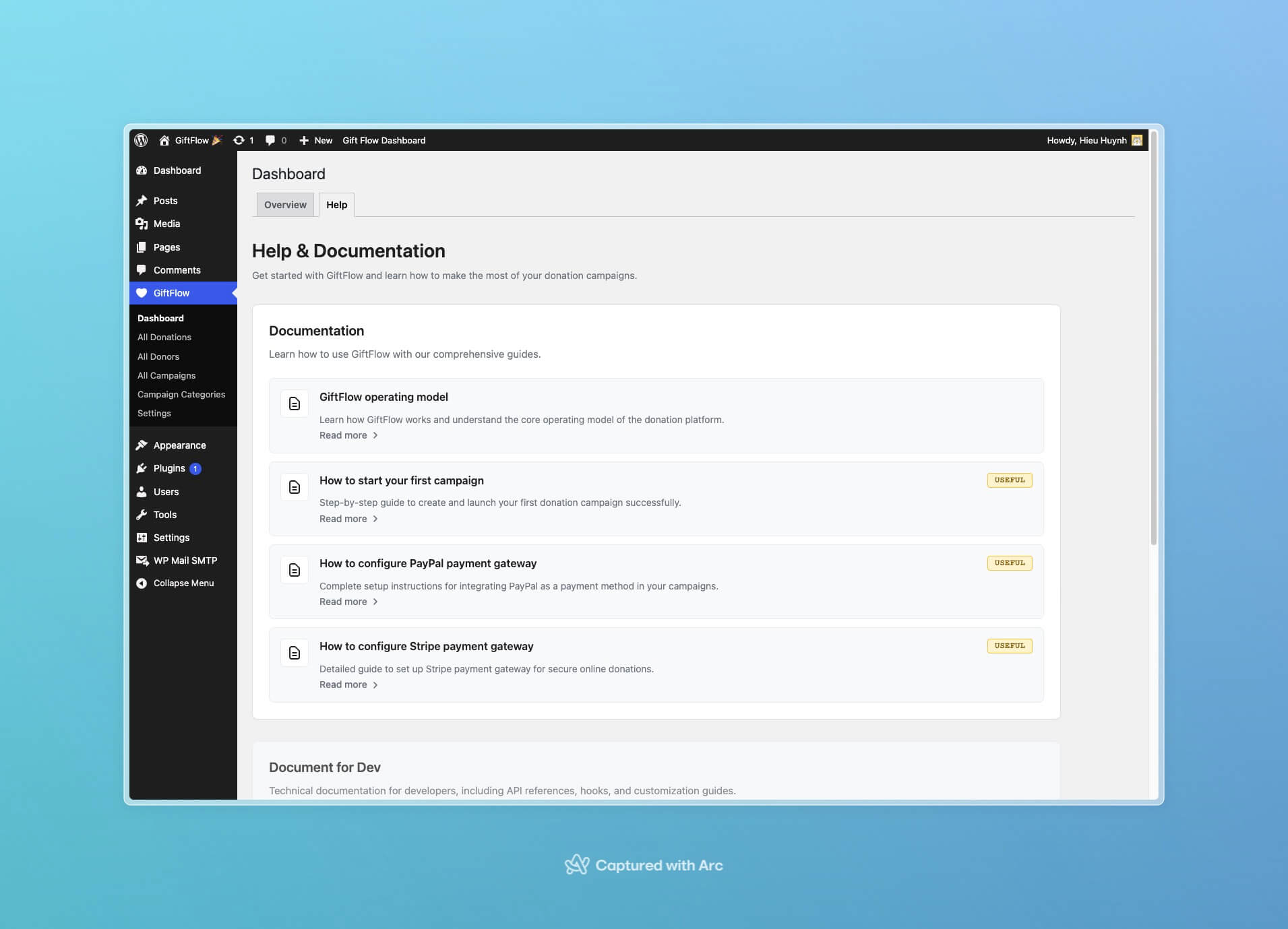Click the GiftFlow site name in the admin bar
The width and height of the screenshot is (1288, 929).
tap(192, 140)
